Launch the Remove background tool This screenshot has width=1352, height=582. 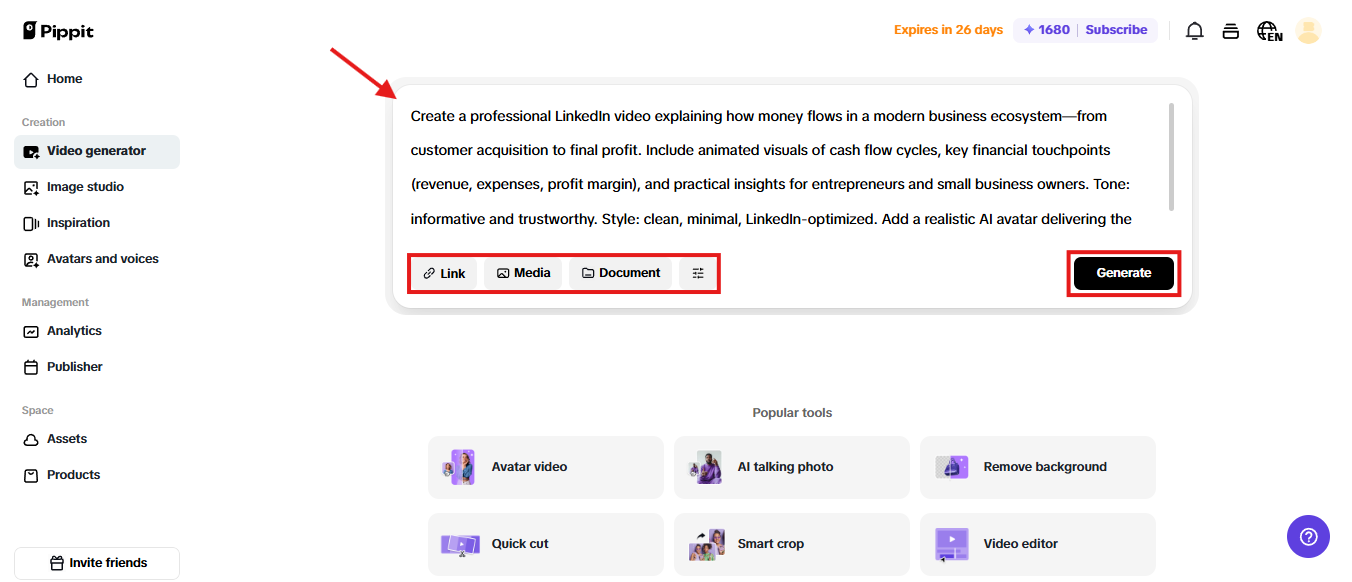pyautogui.click(x=1037, y=467)
